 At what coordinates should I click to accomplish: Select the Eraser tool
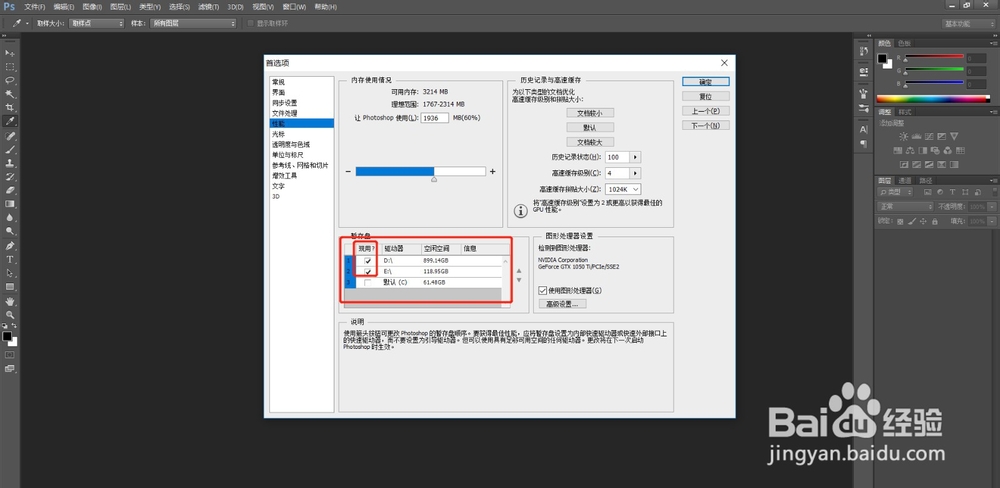[10, 190]
